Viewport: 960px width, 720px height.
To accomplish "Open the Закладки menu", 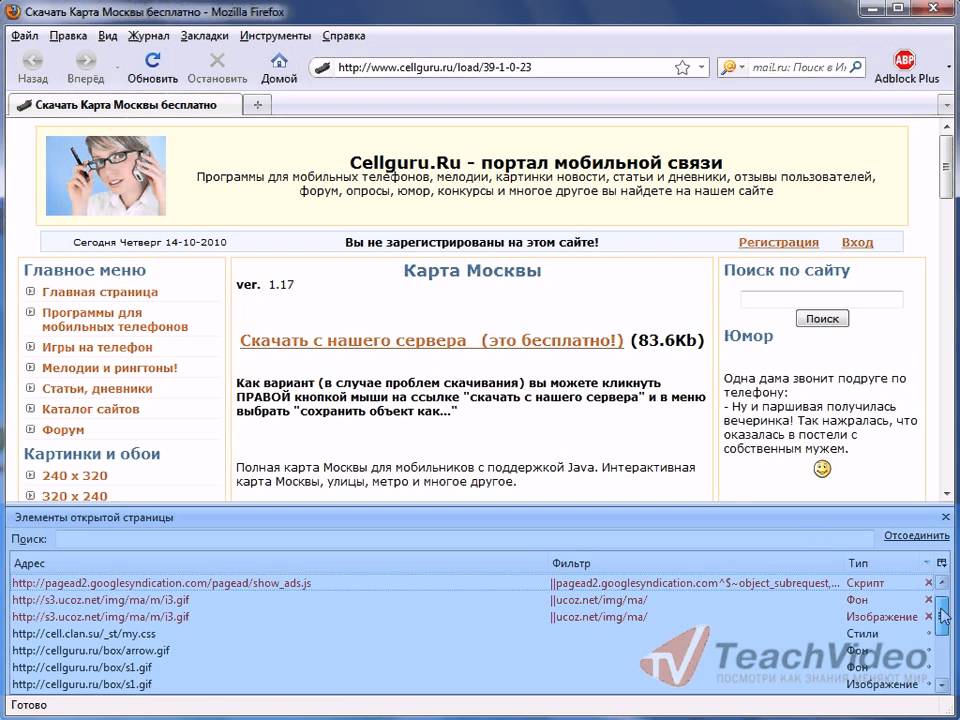I will (204, 36).
